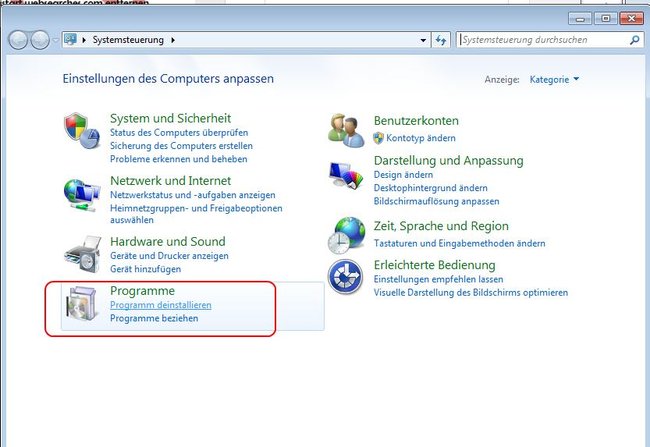Expand the arrow after Systemsteuerung in the breadcrumb
Screen dimensions: 650x447
(x=173, y=40)
